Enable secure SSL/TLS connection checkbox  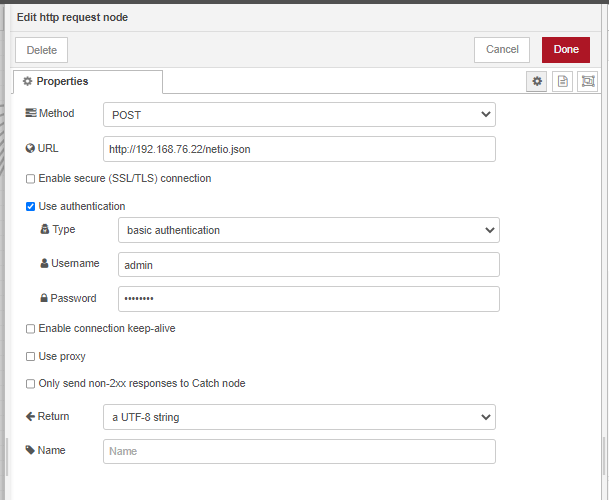point(30,179)
